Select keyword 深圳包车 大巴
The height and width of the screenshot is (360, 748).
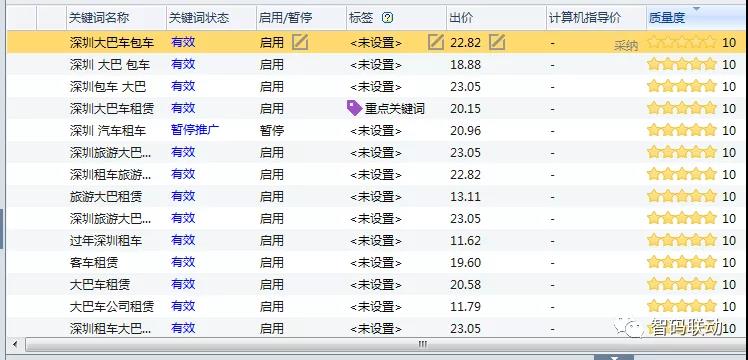[108, 86]
